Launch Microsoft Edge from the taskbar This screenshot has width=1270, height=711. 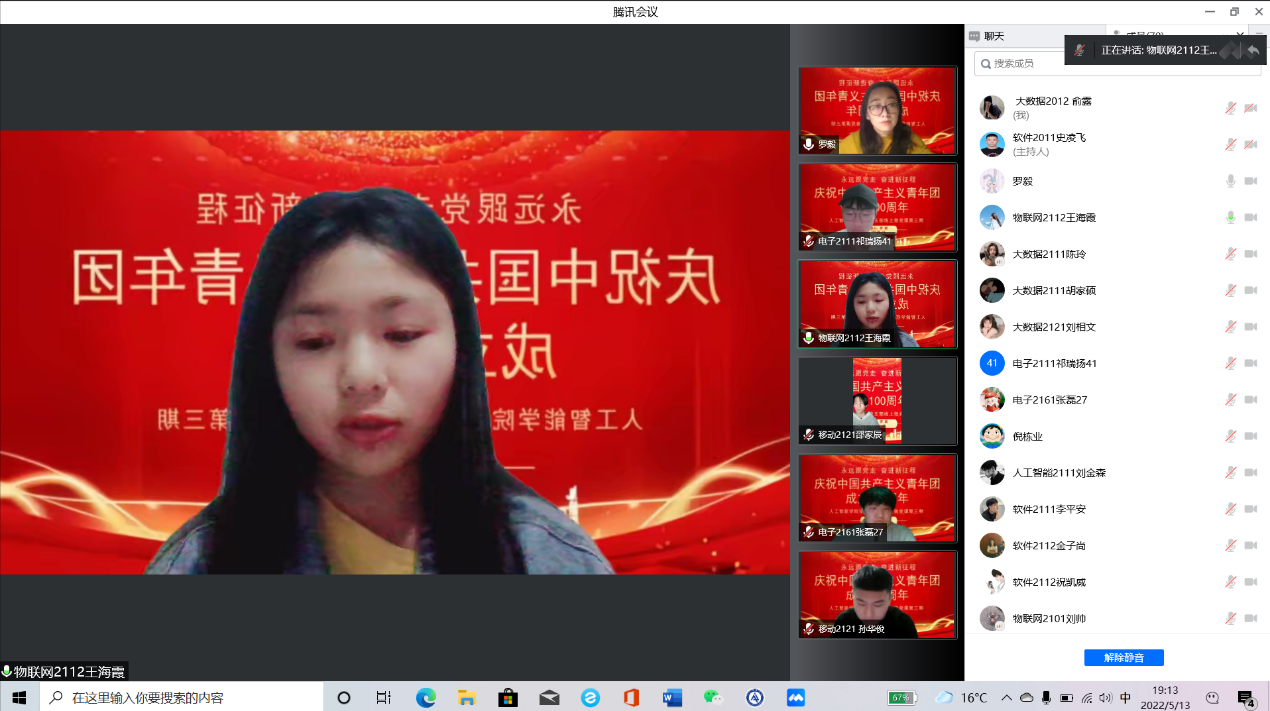click(426, 697)
